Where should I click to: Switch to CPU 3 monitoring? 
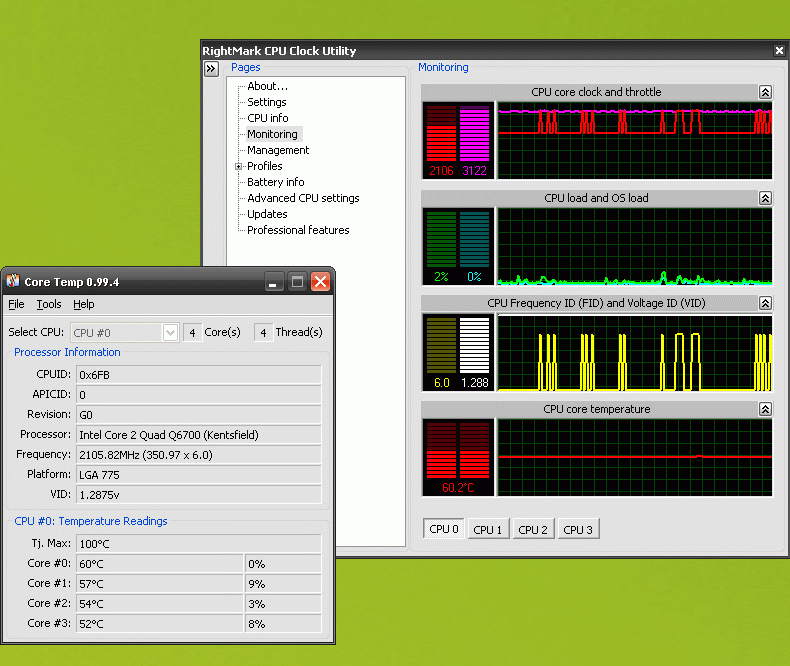coord(578,529)
